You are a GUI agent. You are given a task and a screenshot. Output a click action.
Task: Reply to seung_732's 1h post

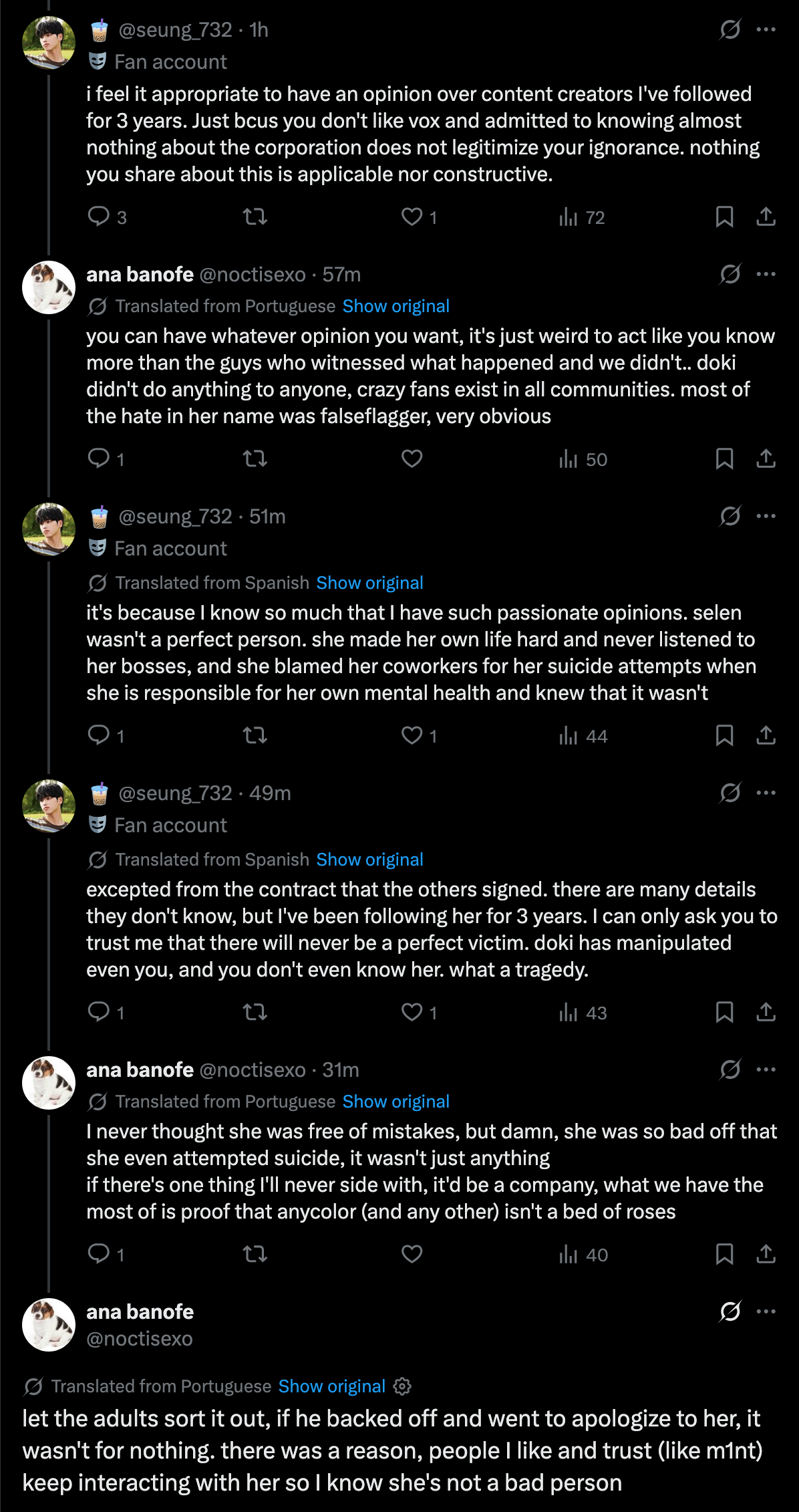[99, 217]
